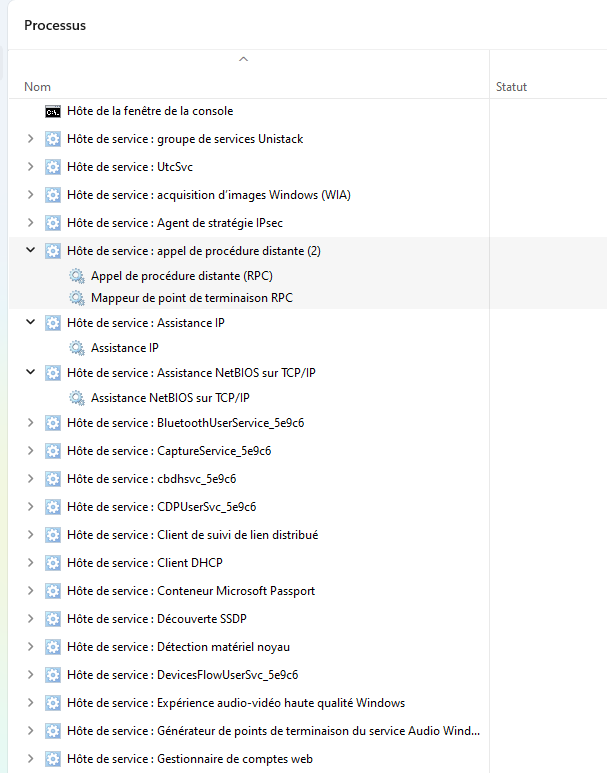Click the Client DHCP service host icon
Screen dimensions: 607x773
(53, 563)
